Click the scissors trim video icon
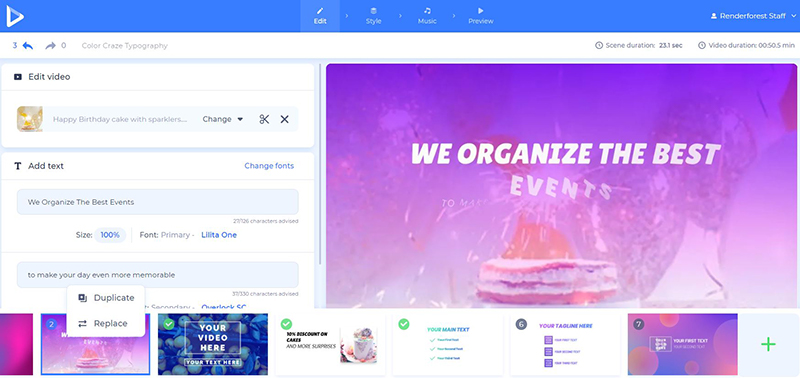Image resolution: width=800 pixels, height=378 pixels. pyautogui.click(x=264, y=119)
